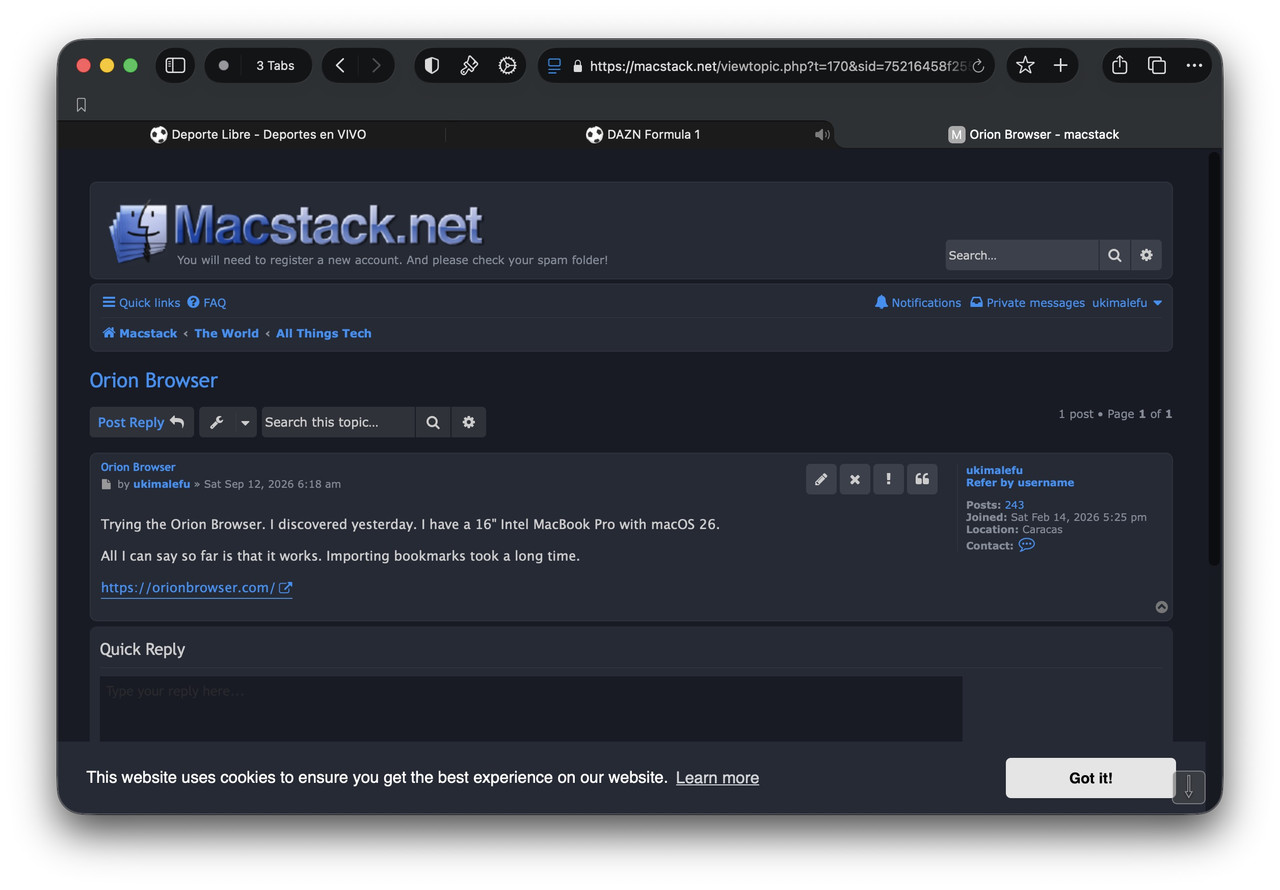Click the topic search magnifier button
Viewport: 1280px width, 890px height.
click(x=433, y=422)
